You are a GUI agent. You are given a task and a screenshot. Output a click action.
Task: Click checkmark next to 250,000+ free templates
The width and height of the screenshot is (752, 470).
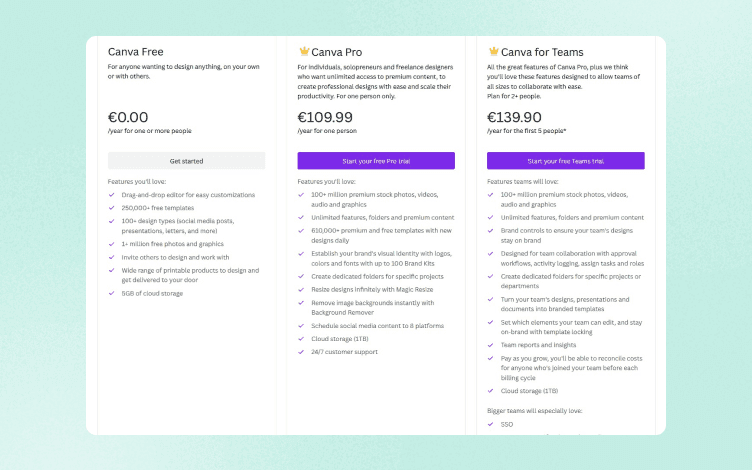(112, 208)
